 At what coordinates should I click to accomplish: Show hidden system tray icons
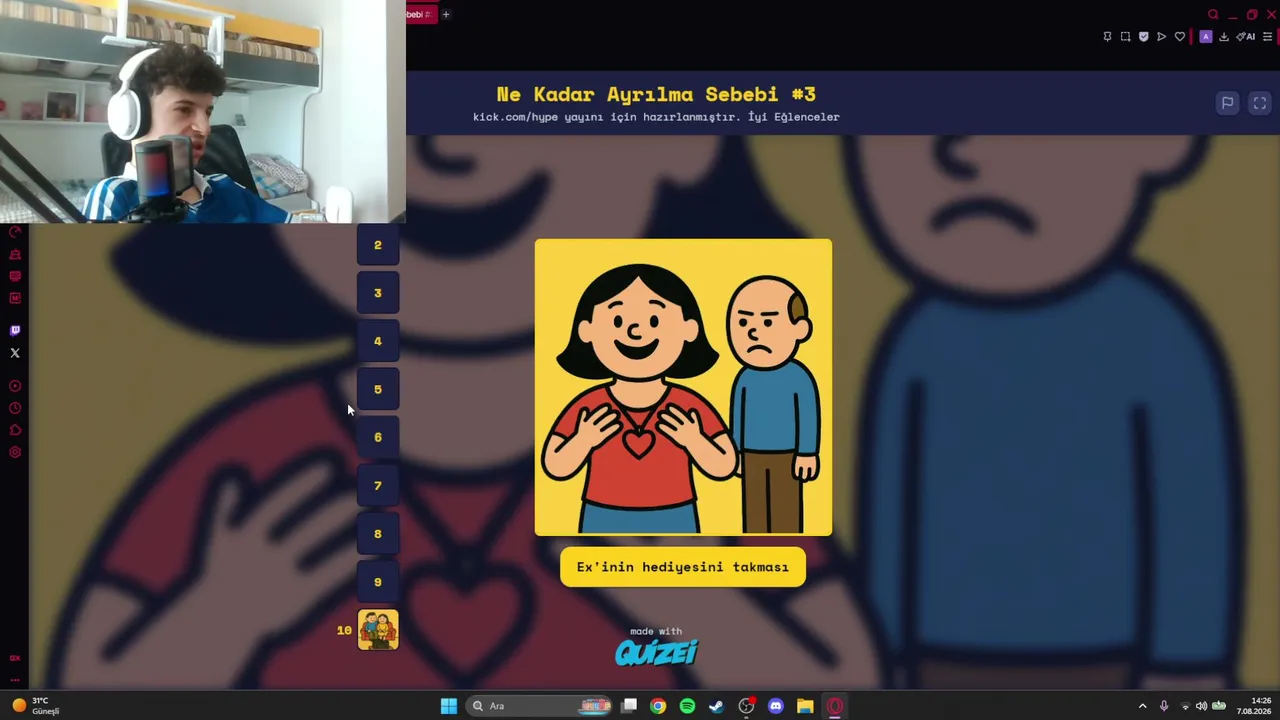tap(1142, 706)
